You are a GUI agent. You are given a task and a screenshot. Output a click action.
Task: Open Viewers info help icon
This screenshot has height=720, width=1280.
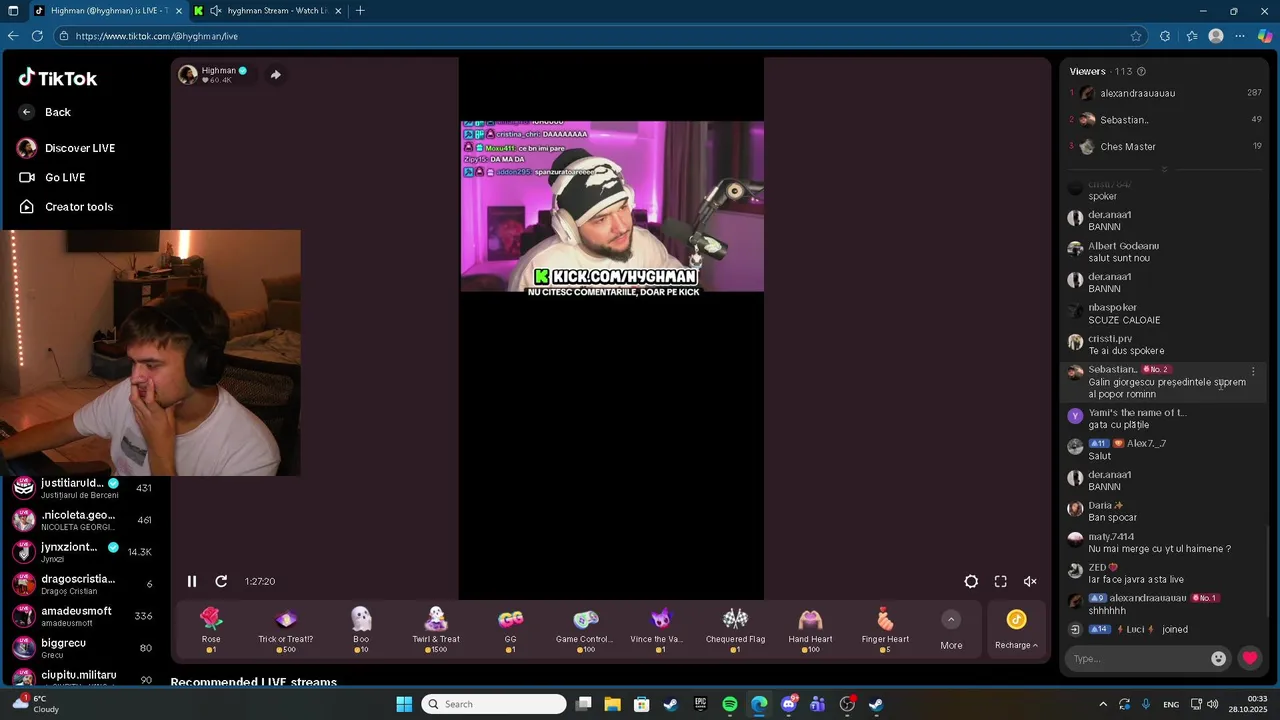coord(1142,72)
